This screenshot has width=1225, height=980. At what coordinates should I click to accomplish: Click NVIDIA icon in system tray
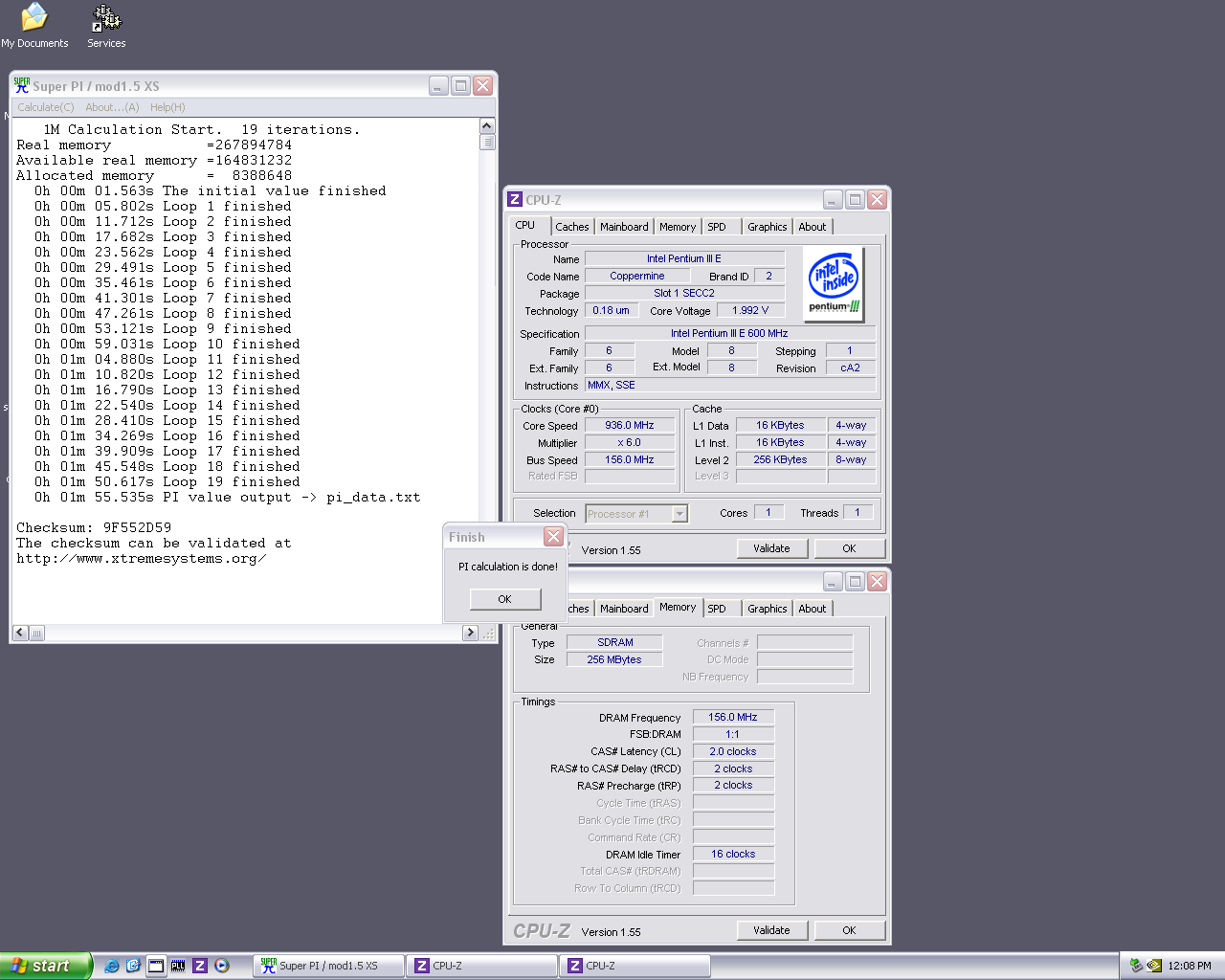(1154, 966)
